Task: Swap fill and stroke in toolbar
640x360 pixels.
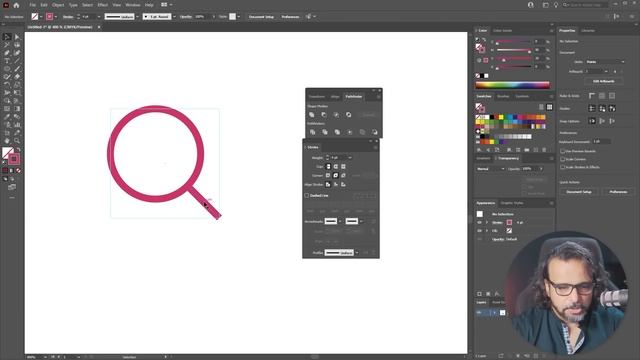Action: point(18,150)
